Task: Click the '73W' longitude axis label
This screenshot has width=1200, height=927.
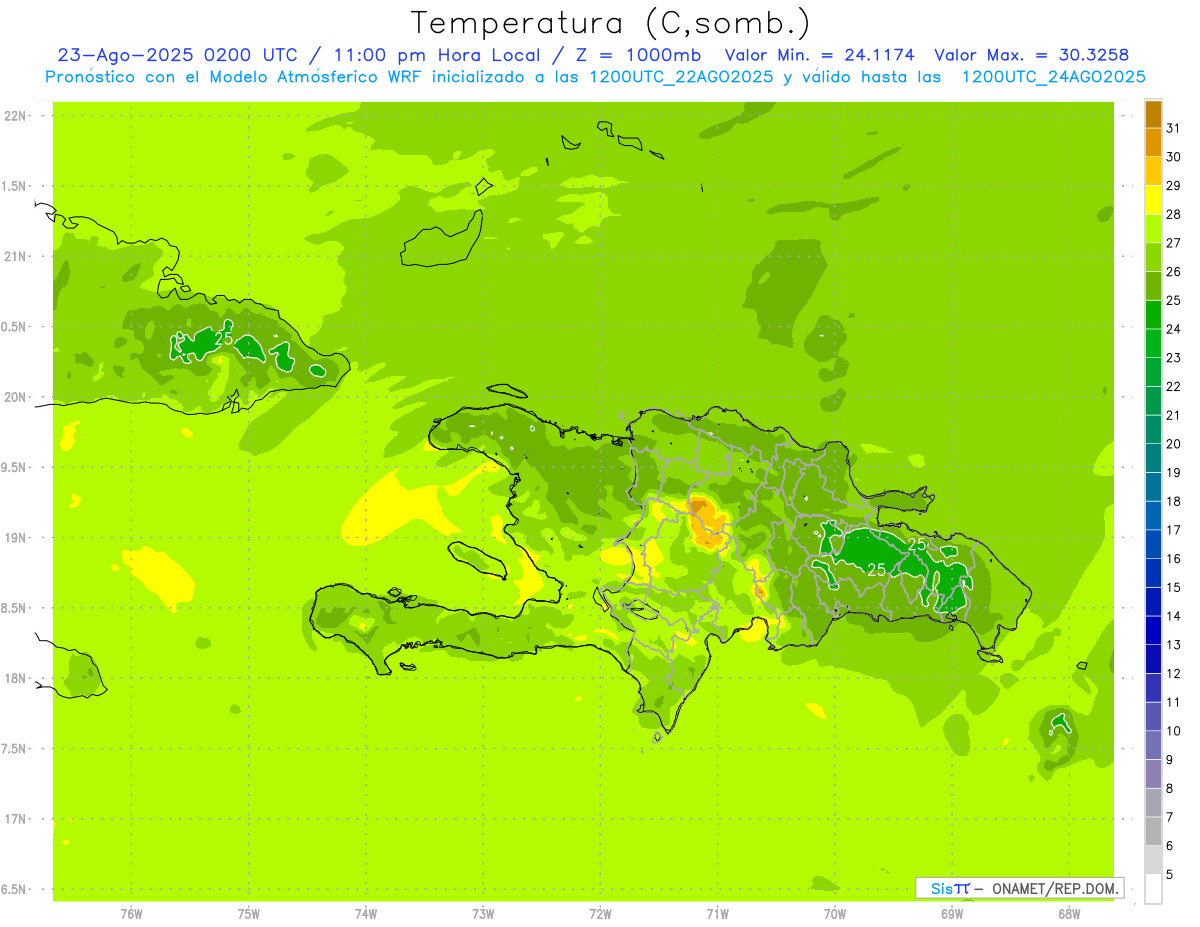Action: click(483, 914)
